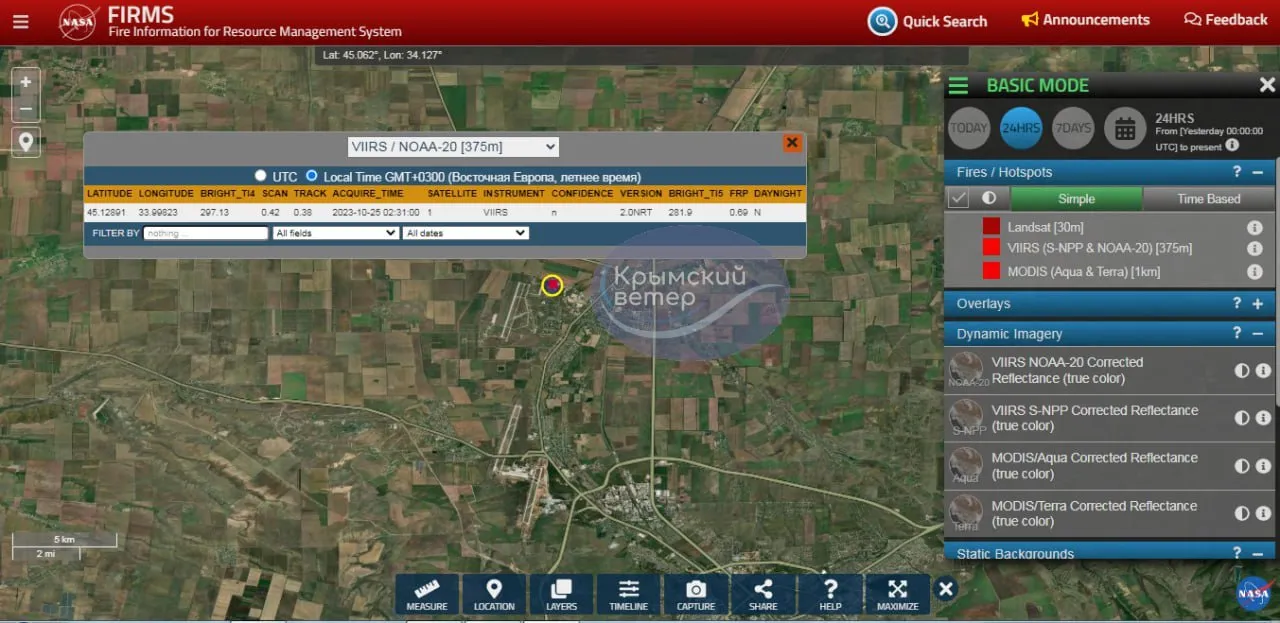Open the custom date calendar icon

pos(1125,128)
